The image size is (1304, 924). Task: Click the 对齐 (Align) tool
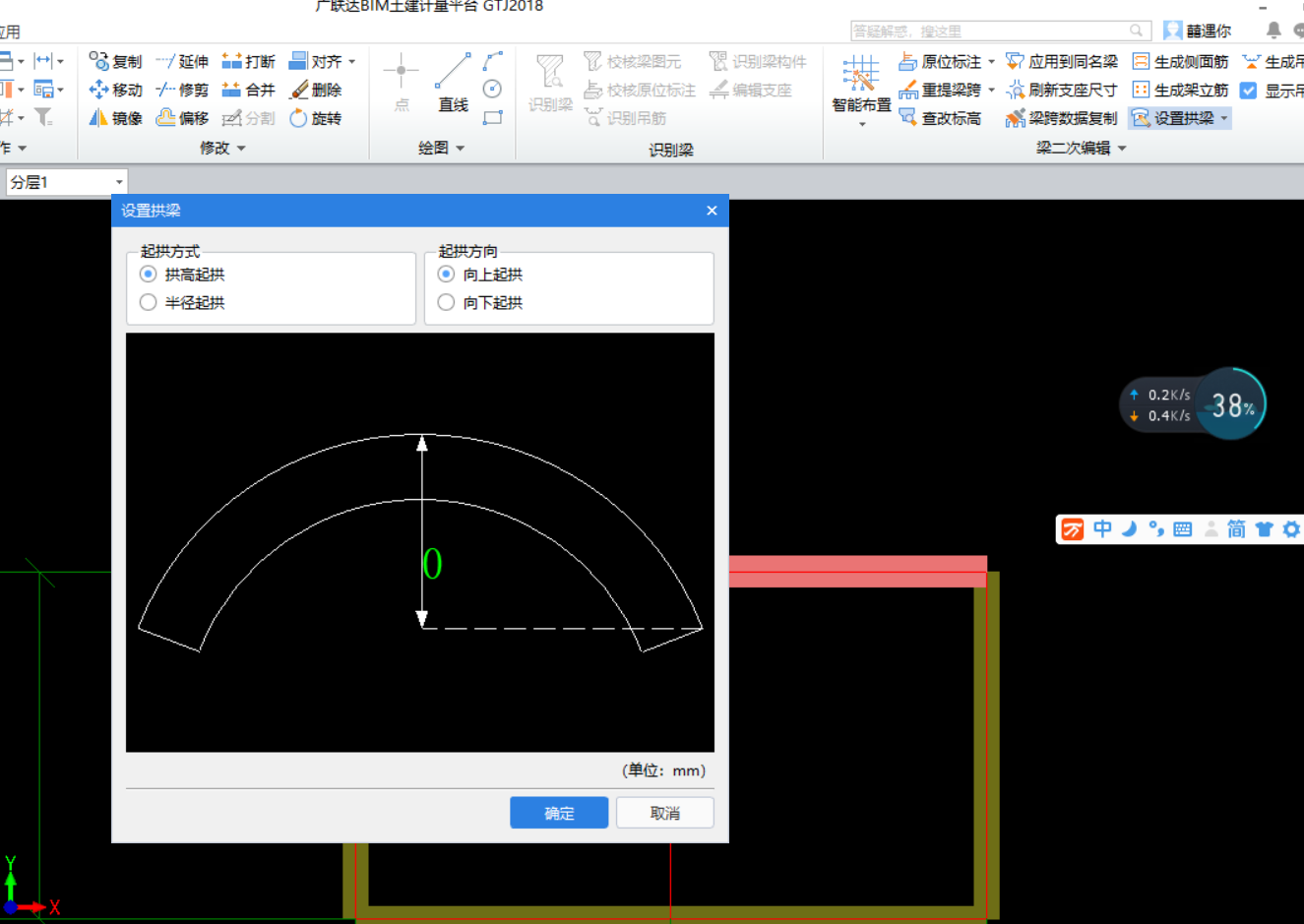315,61
